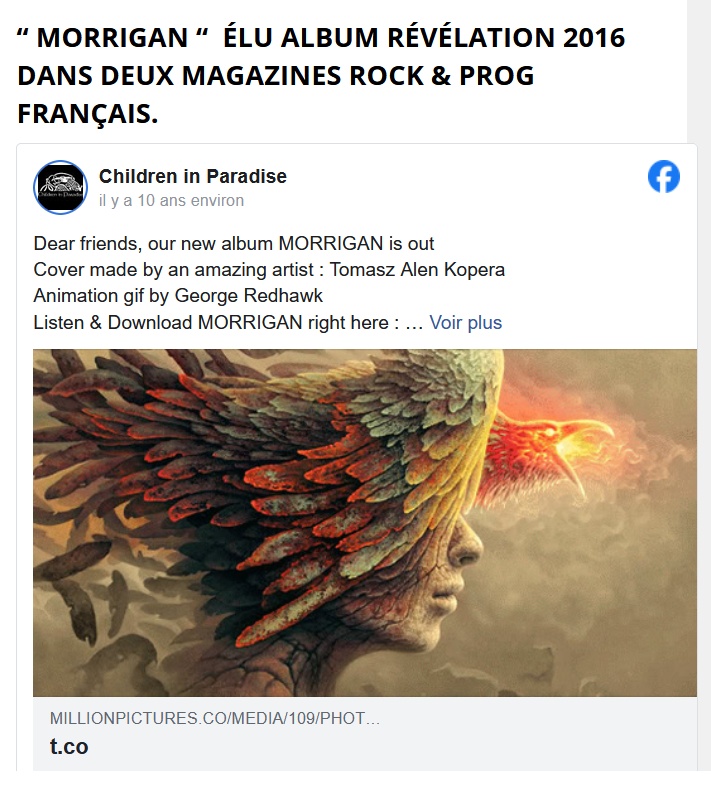Click the Children in Paradise profile avatar
The width and height of the screenshot is (711, 789).
[x=60, y=187]
